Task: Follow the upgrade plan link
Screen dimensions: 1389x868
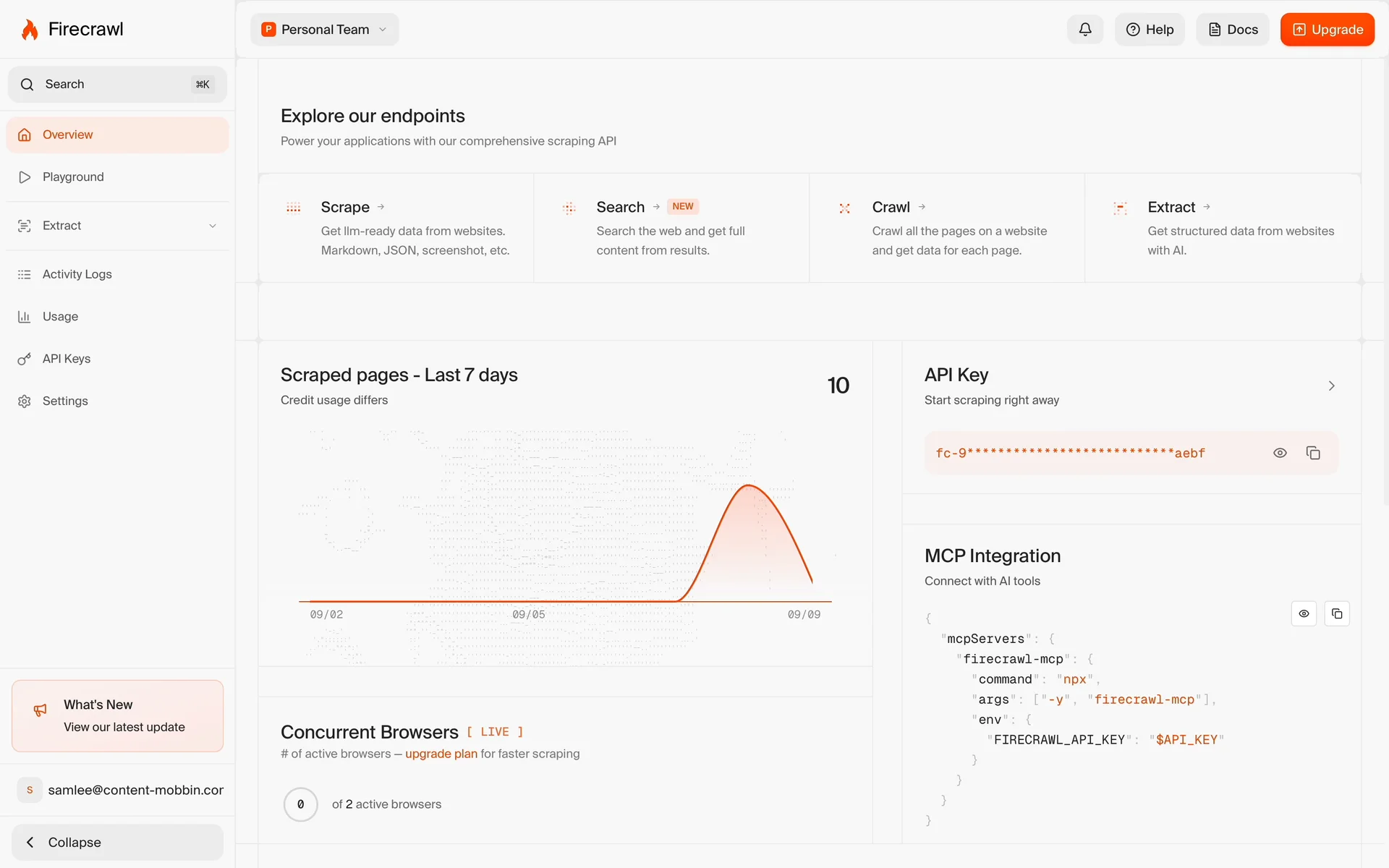Action: point(441,754)
